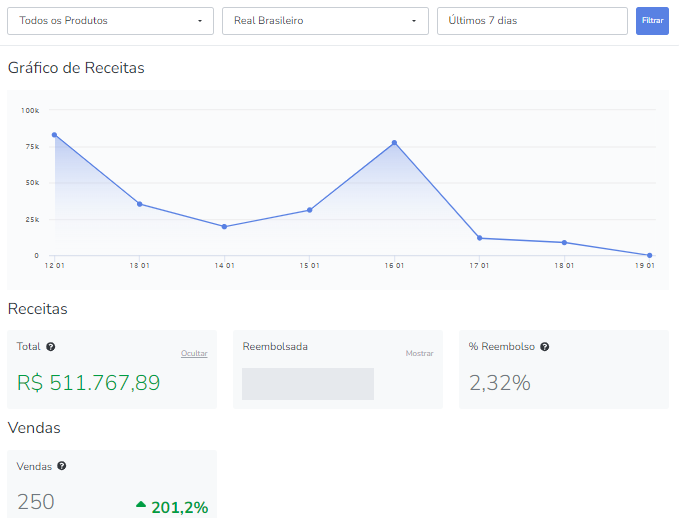Image resolution: width=679 pixels, height=518 pixels.
Task: Click the Gráfico de Receitas heading
Action: pos(76,68)
